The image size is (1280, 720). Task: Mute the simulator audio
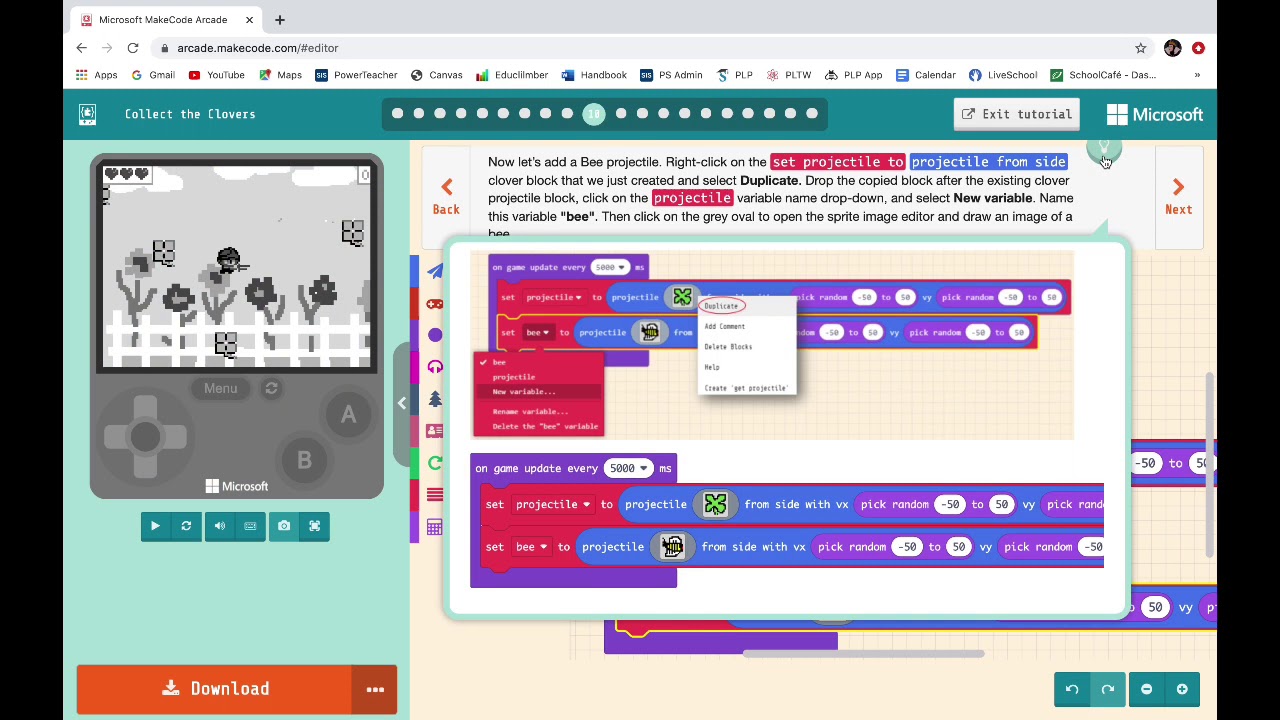(219, 526)
